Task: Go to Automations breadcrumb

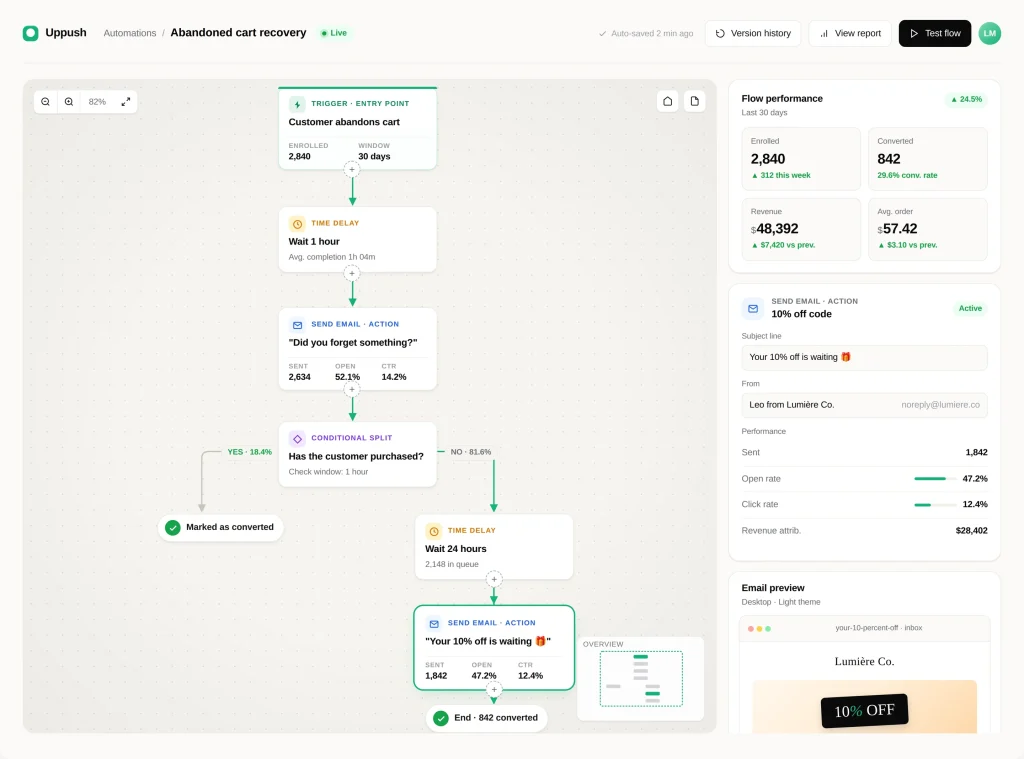Action: (x=130, y=33)
